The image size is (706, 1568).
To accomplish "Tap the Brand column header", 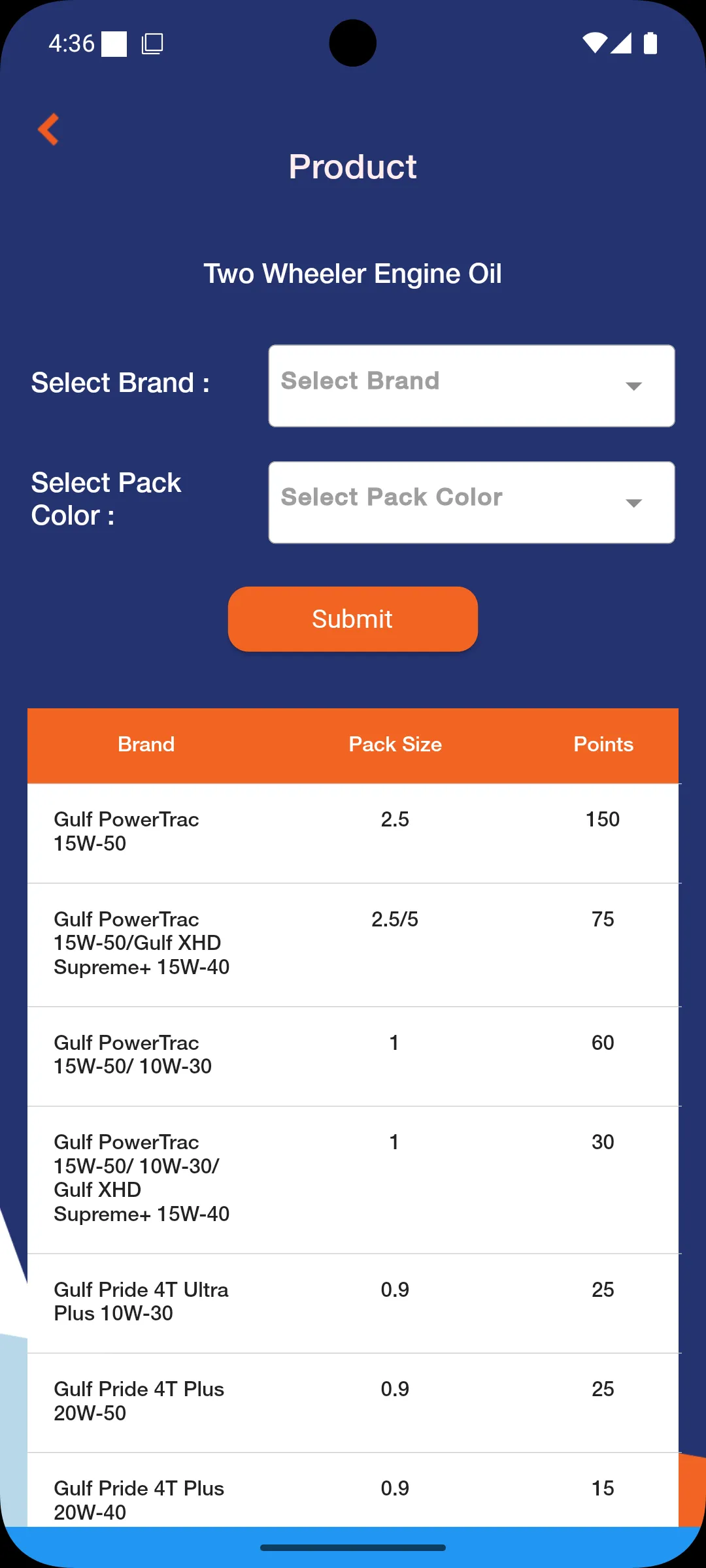I will pyautogui.click(x=146, y=745).
